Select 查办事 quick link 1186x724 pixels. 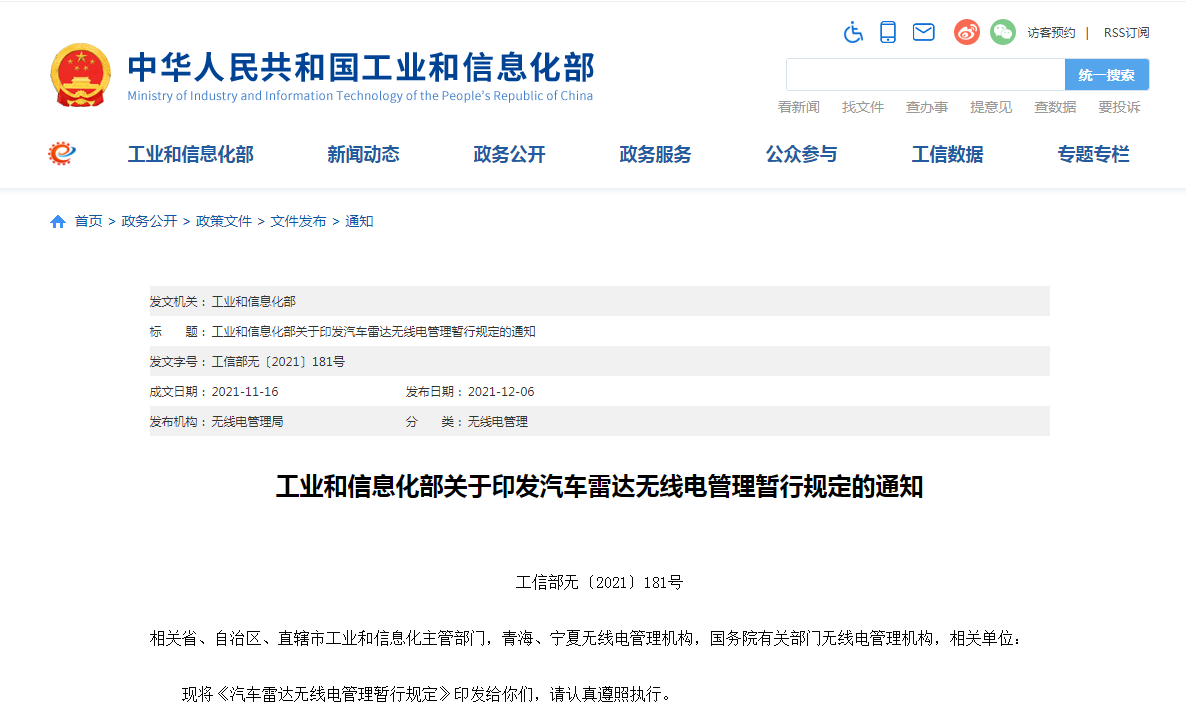coord(927,107)
